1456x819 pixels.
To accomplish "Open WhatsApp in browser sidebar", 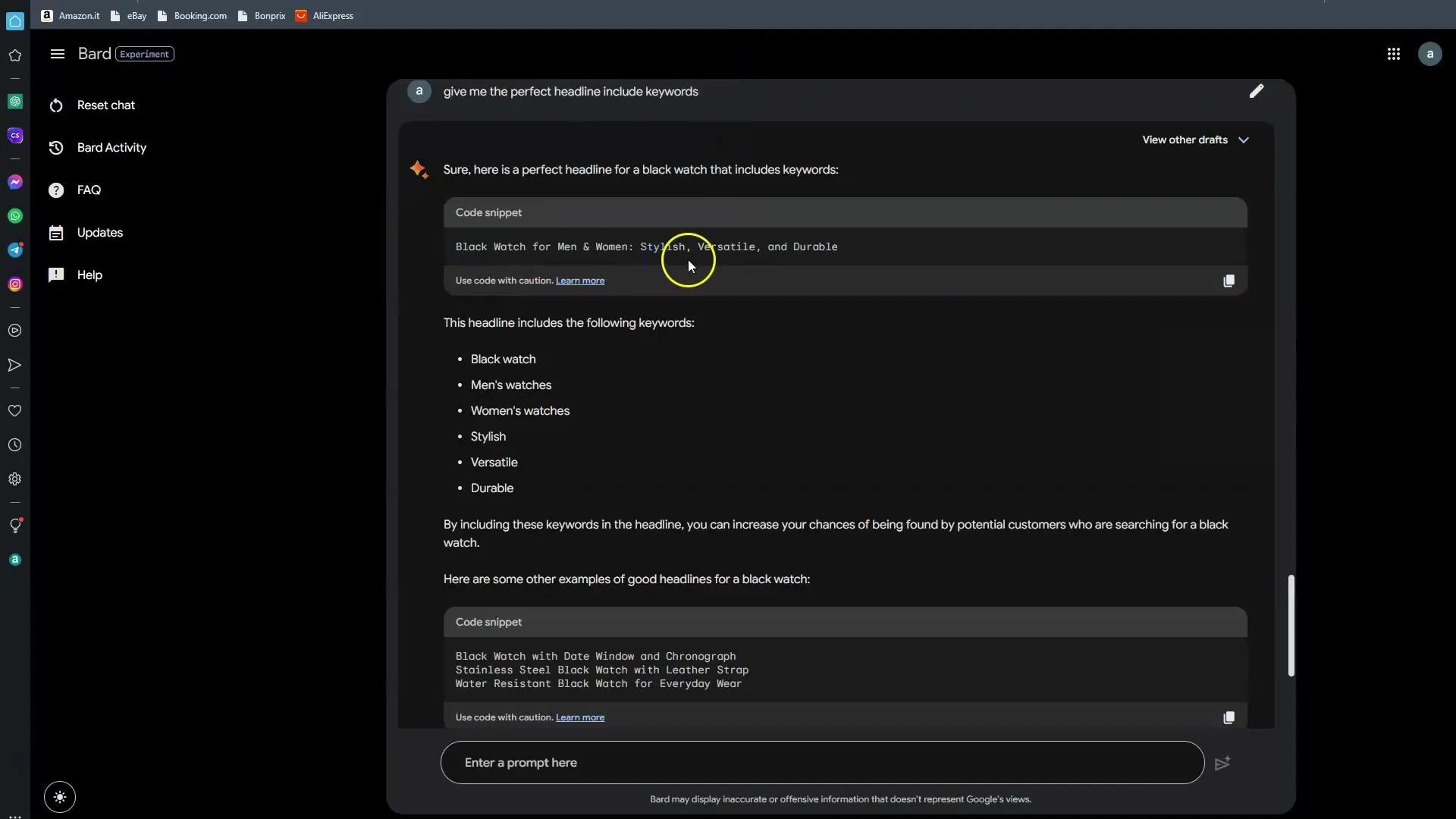I will coord(15,216).
